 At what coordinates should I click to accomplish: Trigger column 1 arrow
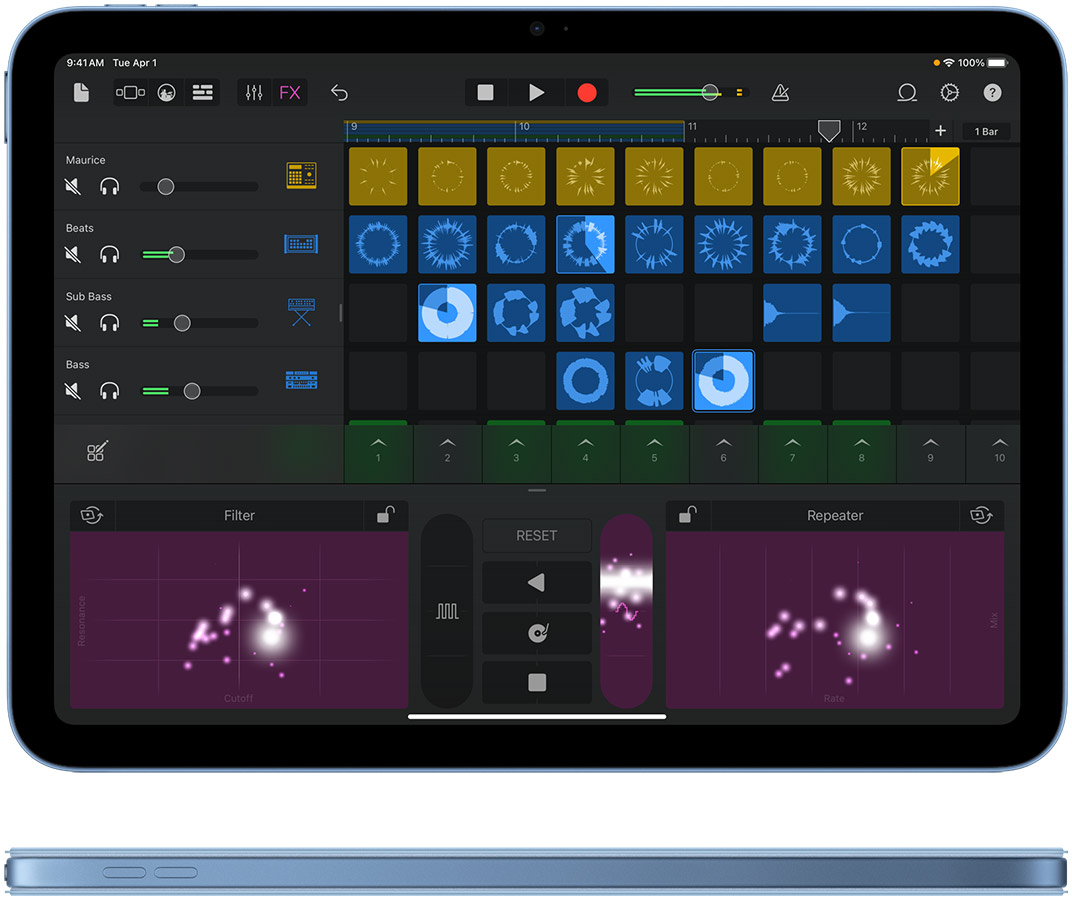click(x=378, y=447)
